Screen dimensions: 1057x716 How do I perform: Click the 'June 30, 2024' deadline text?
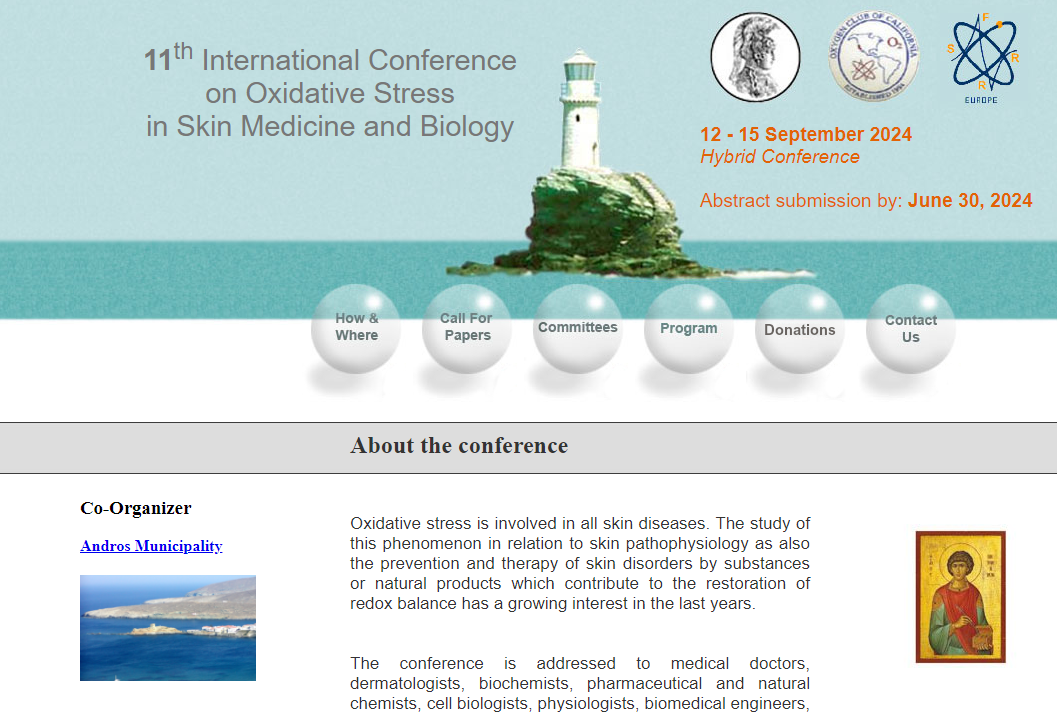pos(970,200)
